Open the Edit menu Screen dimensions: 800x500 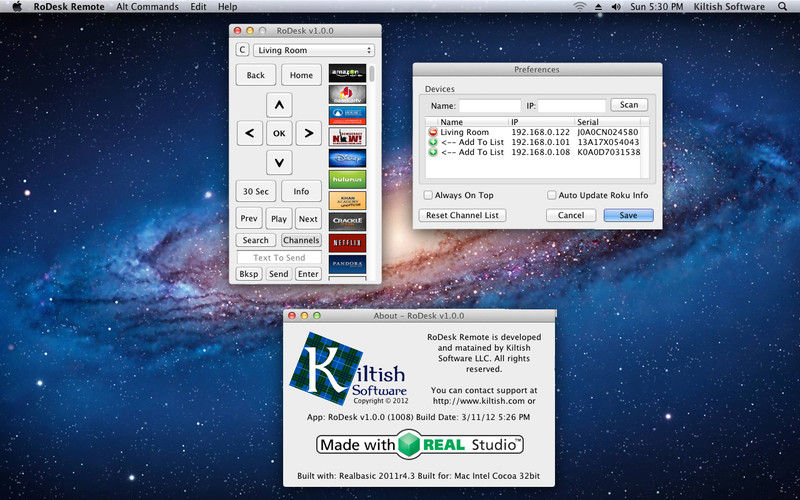198,7
